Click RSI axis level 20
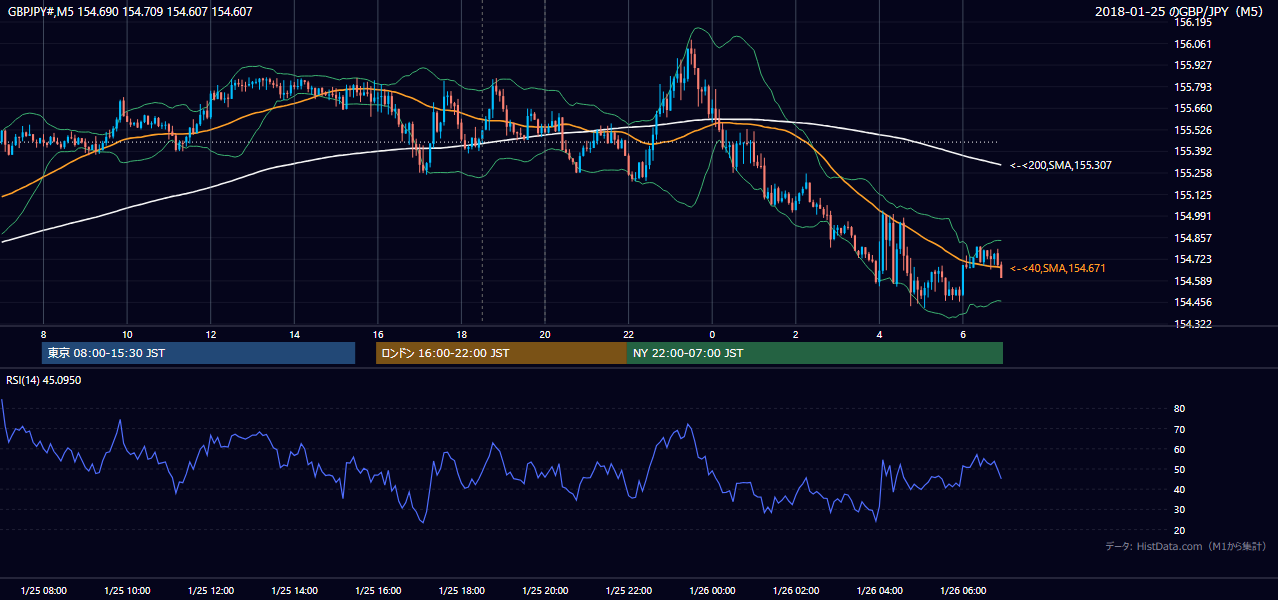The width and height of the screenshot is (1278, 600). [1180, 530]
